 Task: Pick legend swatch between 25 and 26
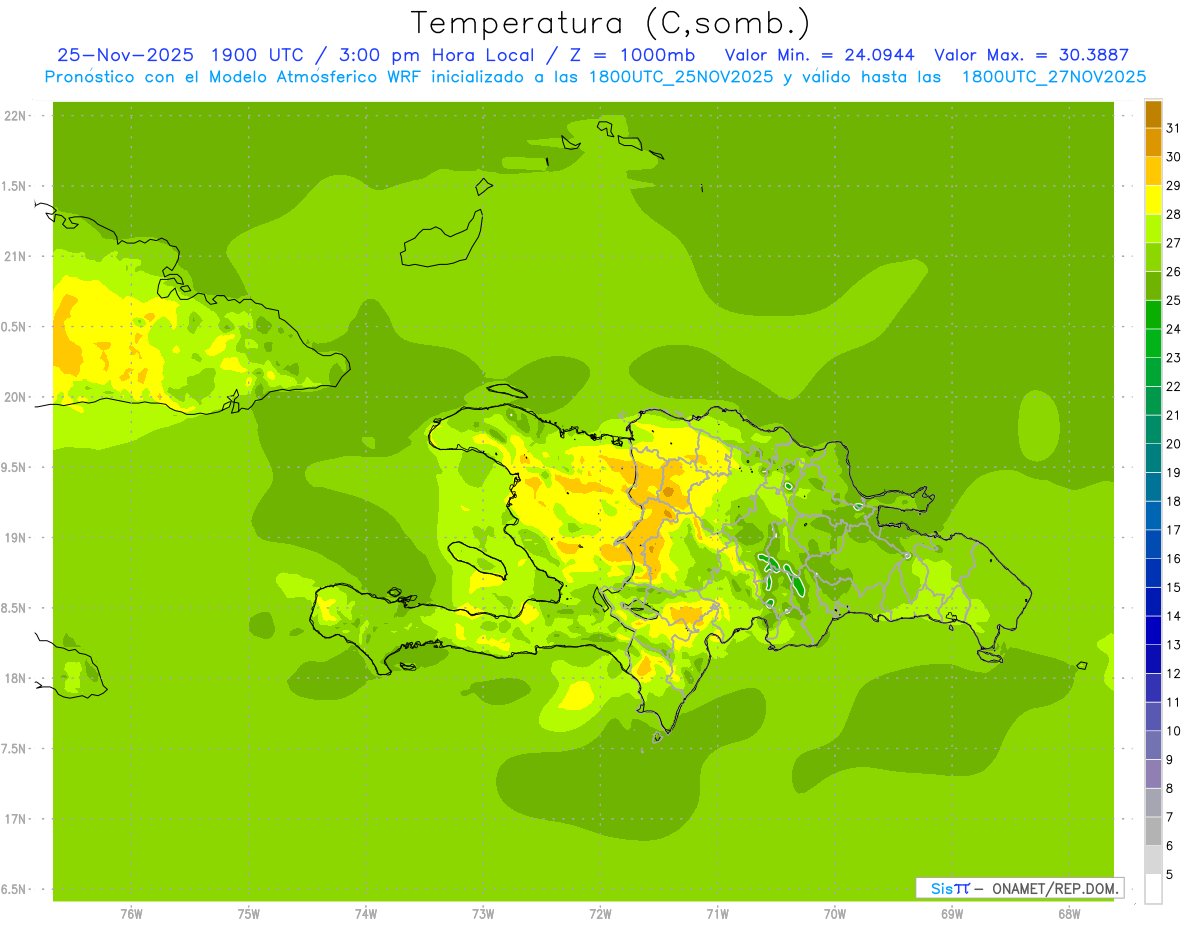coord(1153,286)
